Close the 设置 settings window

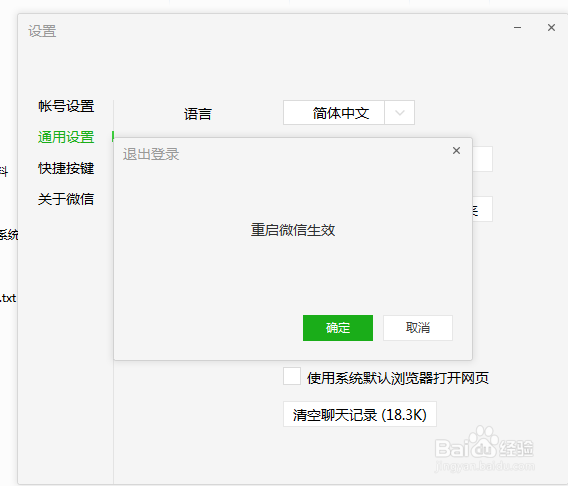(551, 28)
